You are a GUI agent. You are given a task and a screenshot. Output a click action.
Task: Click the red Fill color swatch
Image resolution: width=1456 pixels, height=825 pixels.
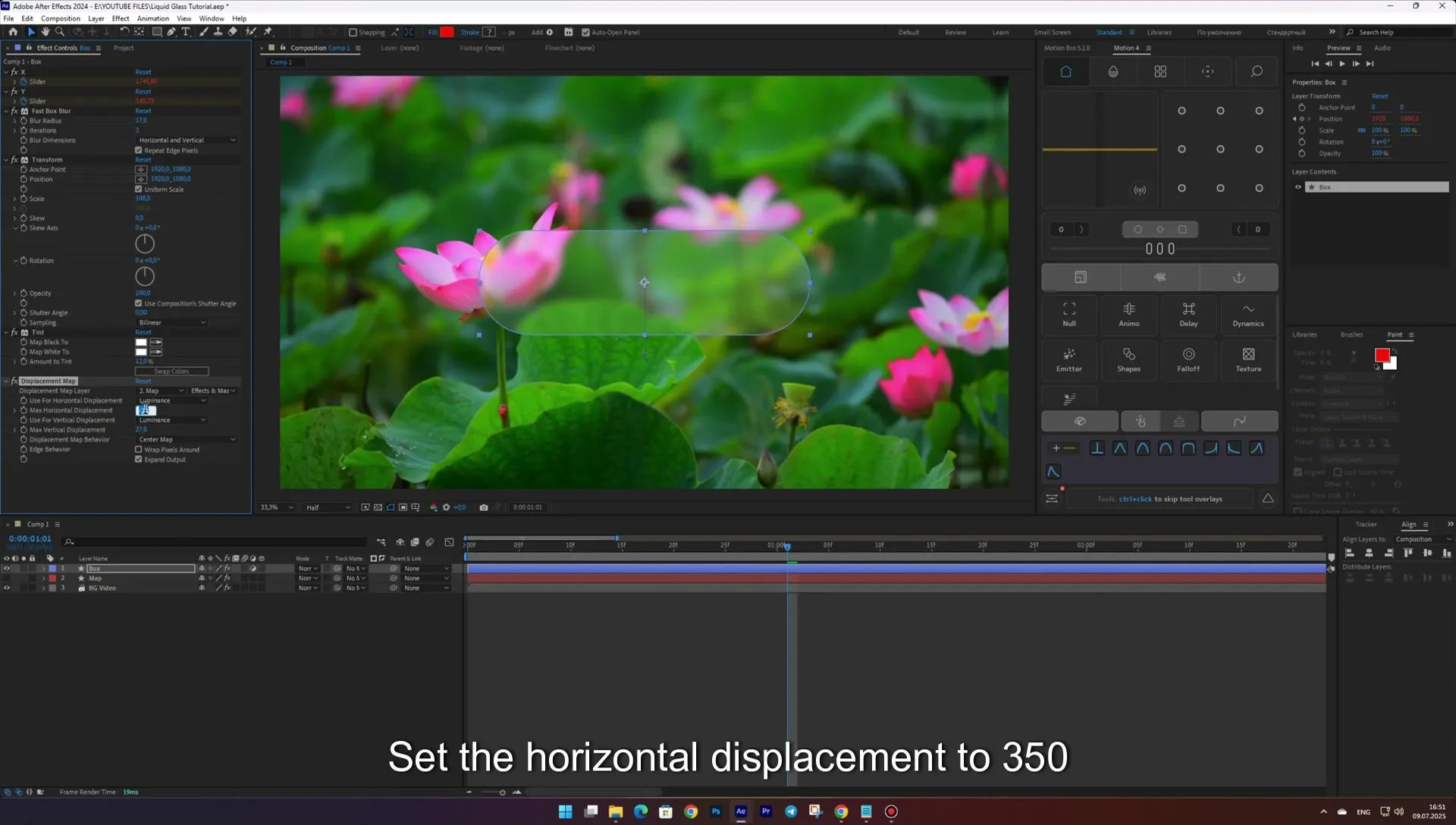(447, 32)
